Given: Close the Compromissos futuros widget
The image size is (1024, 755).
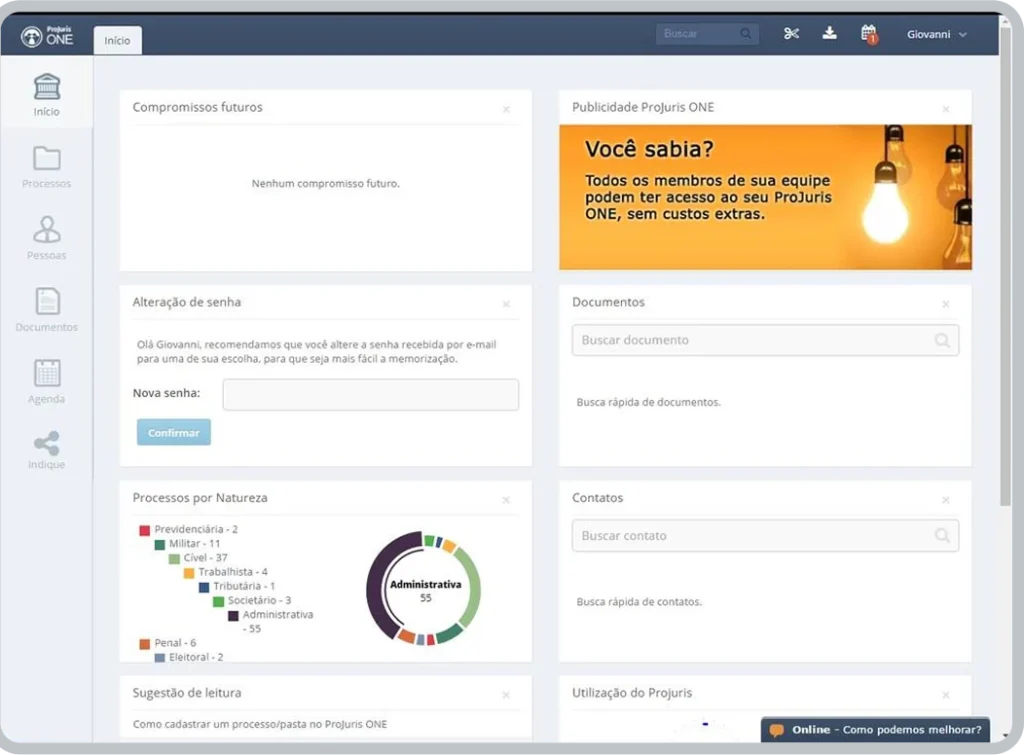Looking at the screenshot, I should pyautogui.click(x=506, y=109).
